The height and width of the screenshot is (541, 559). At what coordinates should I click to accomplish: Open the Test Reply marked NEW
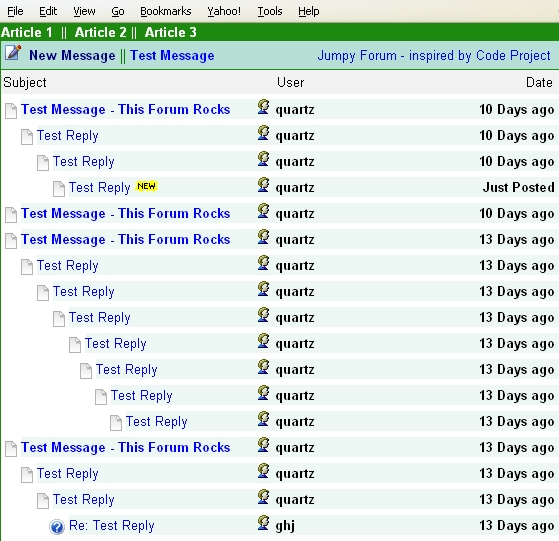click(99, 187)
